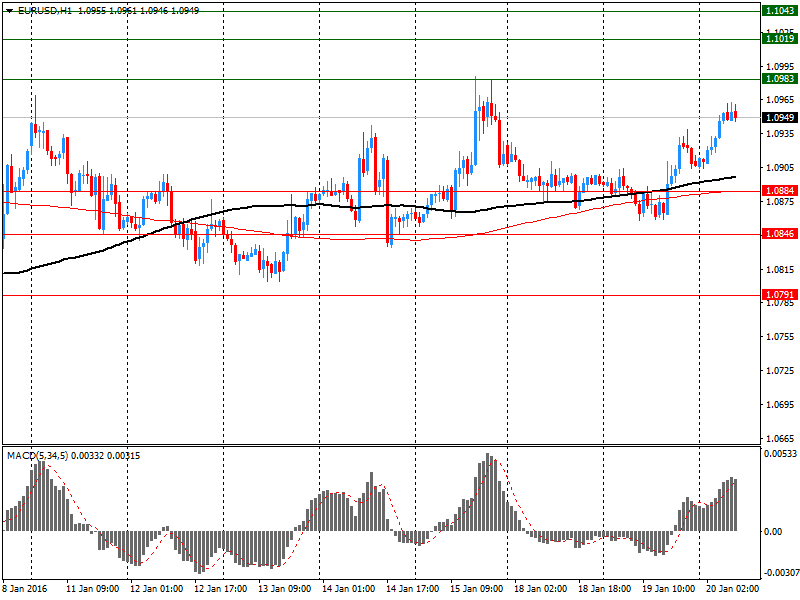Click the 14 Jan 01:00 time label
800x600 pixels.
[x=348, y=589]
